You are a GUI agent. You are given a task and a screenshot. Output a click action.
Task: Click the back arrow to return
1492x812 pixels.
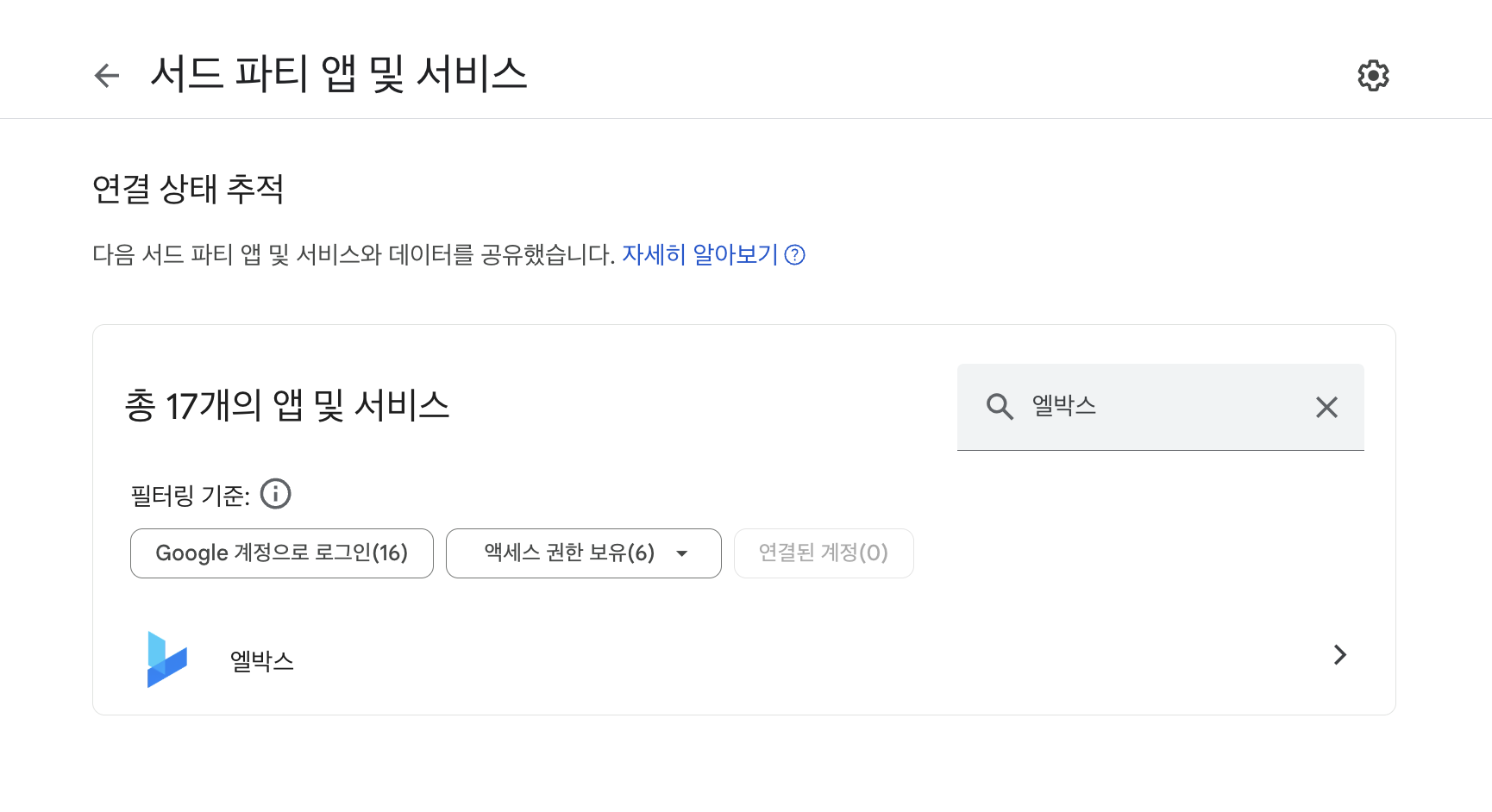pos(106,76)
